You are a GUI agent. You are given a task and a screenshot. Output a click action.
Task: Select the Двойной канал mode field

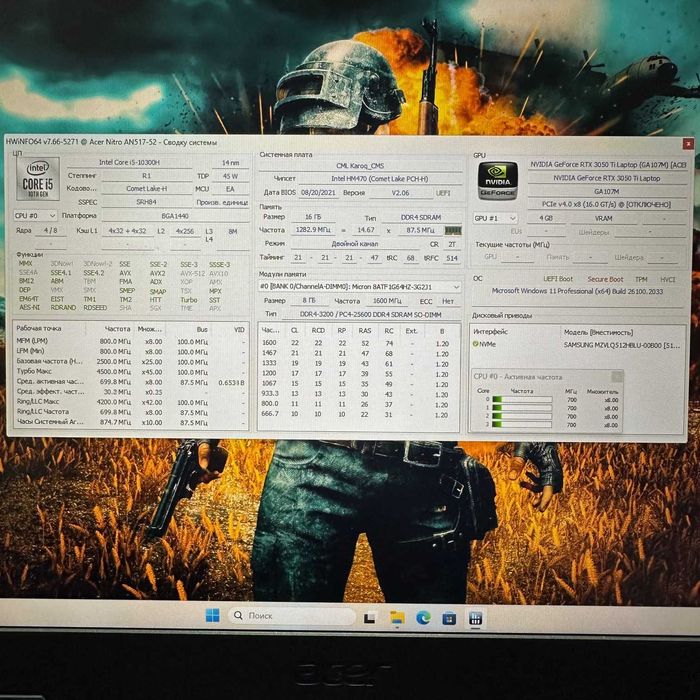[355, 244]
